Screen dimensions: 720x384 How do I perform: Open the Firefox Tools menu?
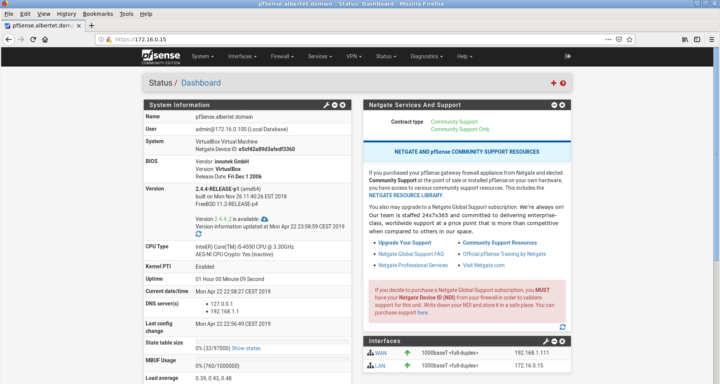pyautogui.click(x=126, y=14)
